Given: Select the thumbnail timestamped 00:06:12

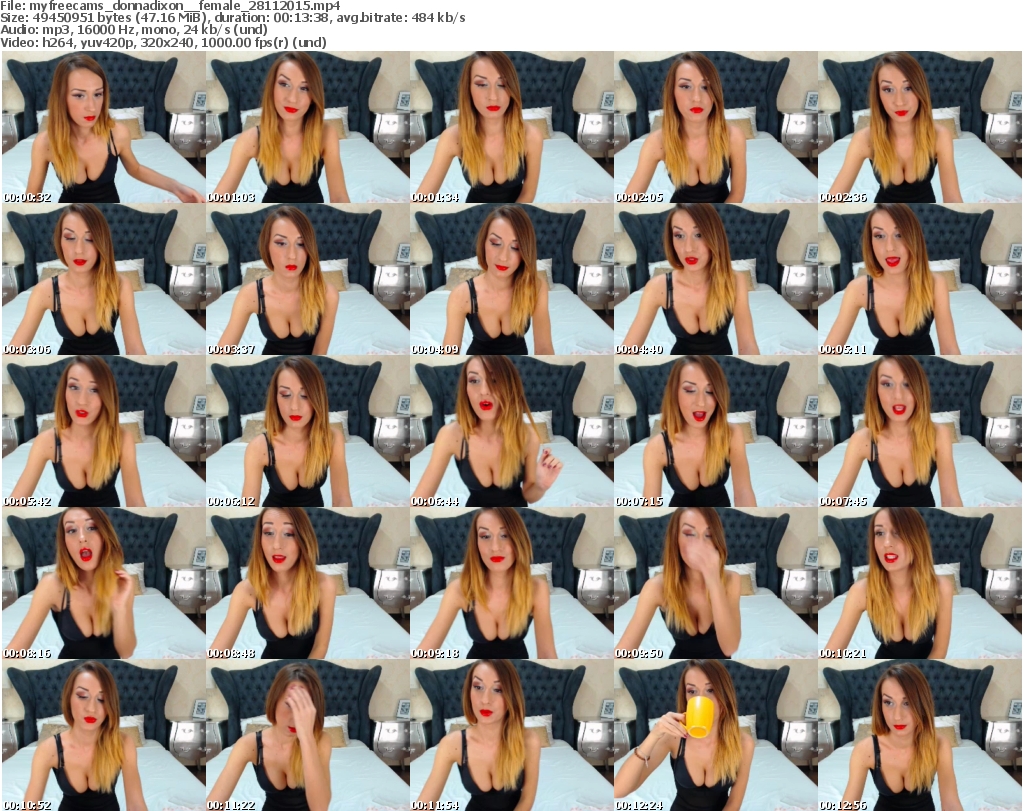Looking at the screenshot, I should [x=308, y=432].
